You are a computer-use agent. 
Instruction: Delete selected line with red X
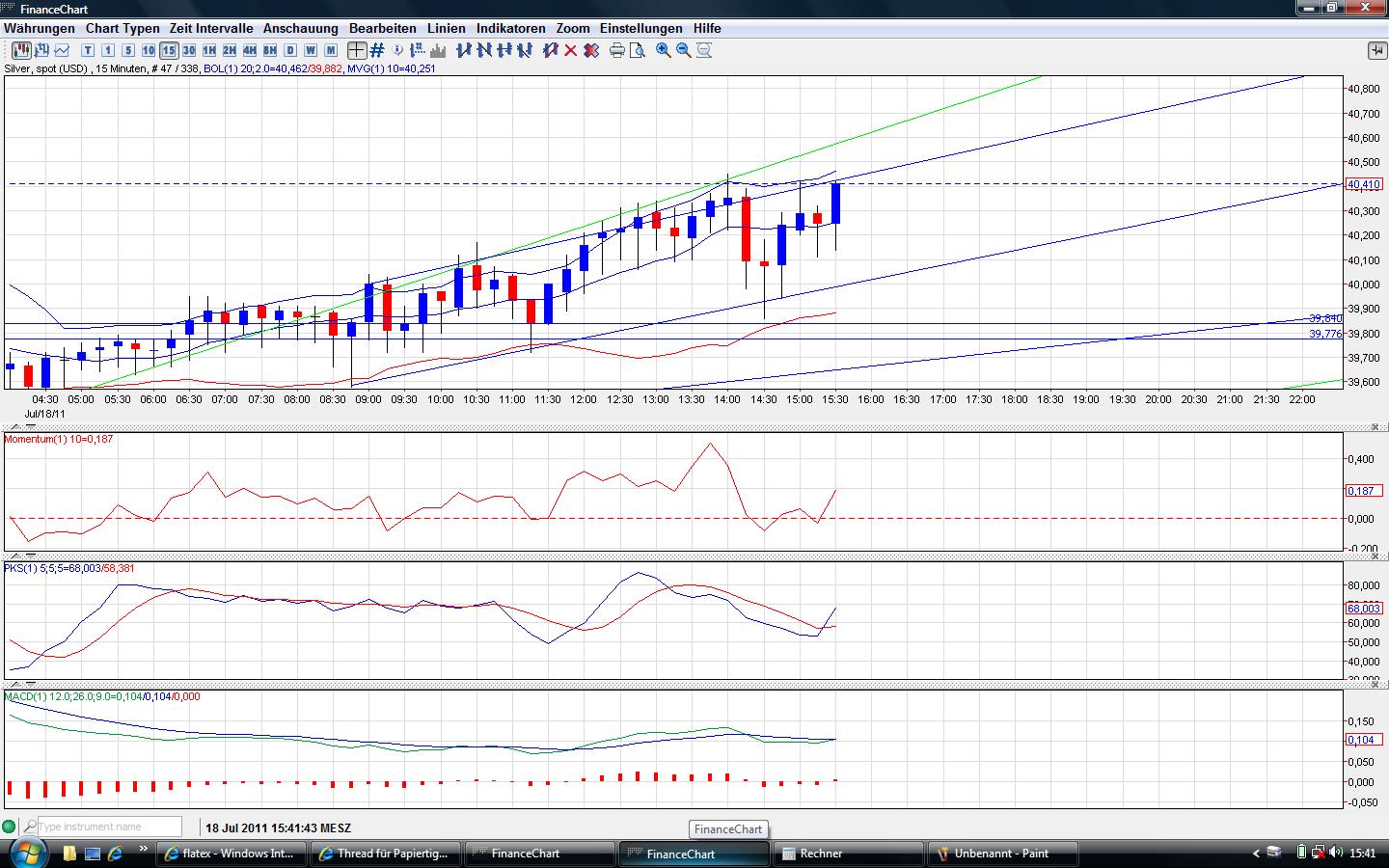[x=571, y=50]
